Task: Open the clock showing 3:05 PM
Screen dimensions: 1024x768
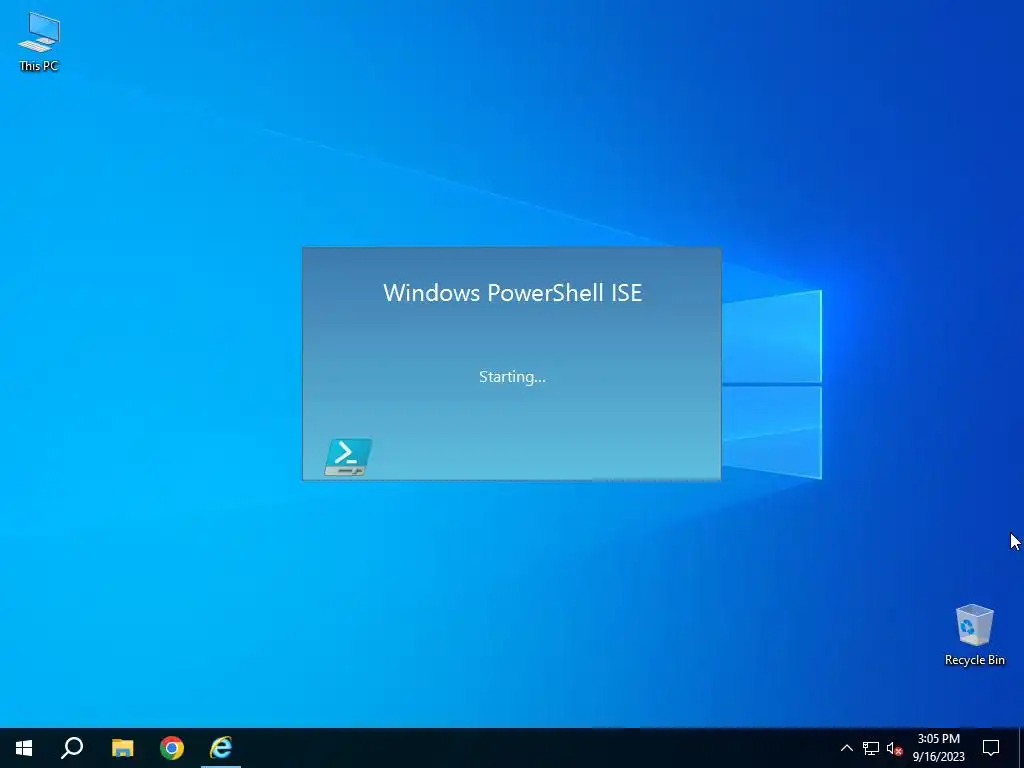Action: point(938,748)
